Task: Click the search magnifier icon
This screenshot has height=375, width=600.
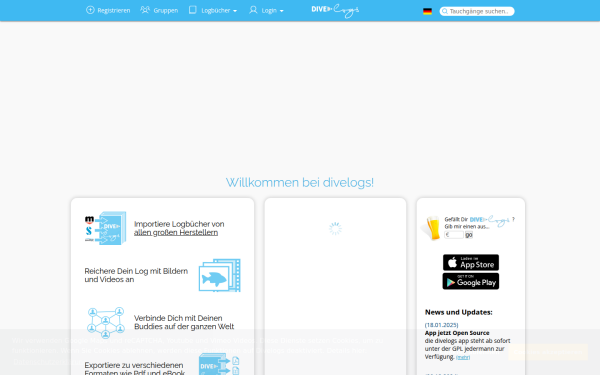Action: point(445,11)
